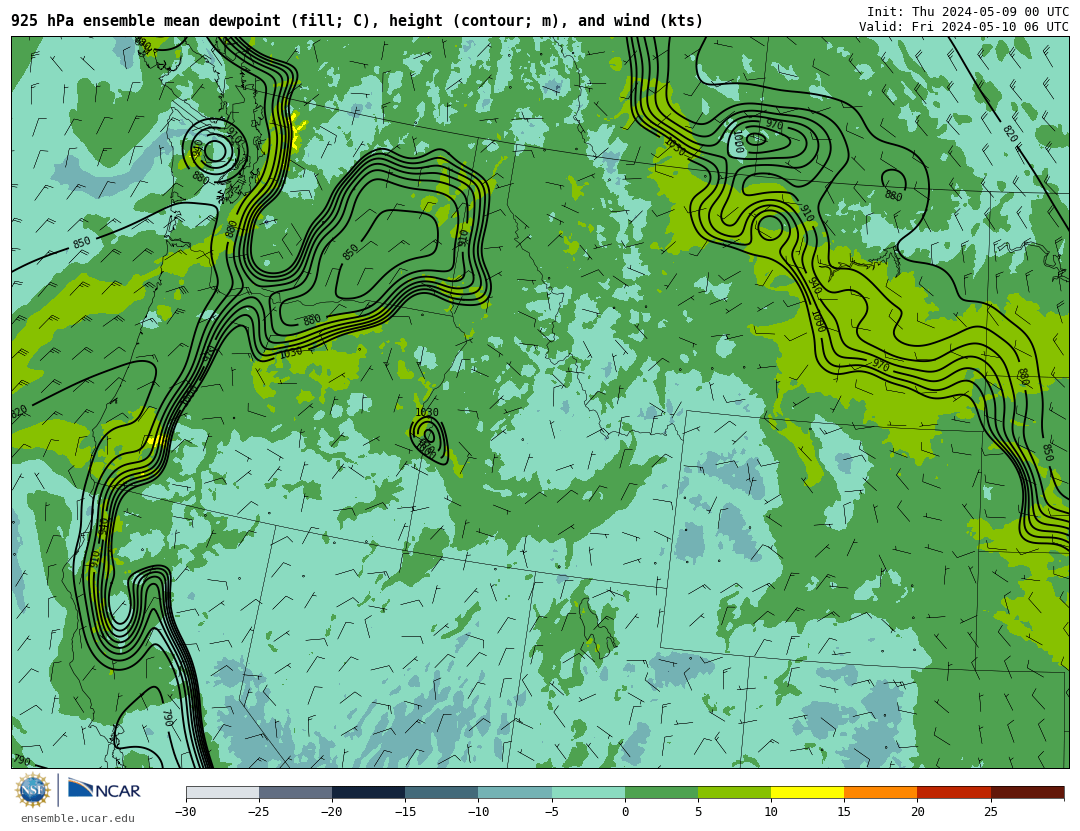Pick the yellow 10 to 15 colorbar segment
This screenshot has height=831, width=1080.
tap(808, 793)
